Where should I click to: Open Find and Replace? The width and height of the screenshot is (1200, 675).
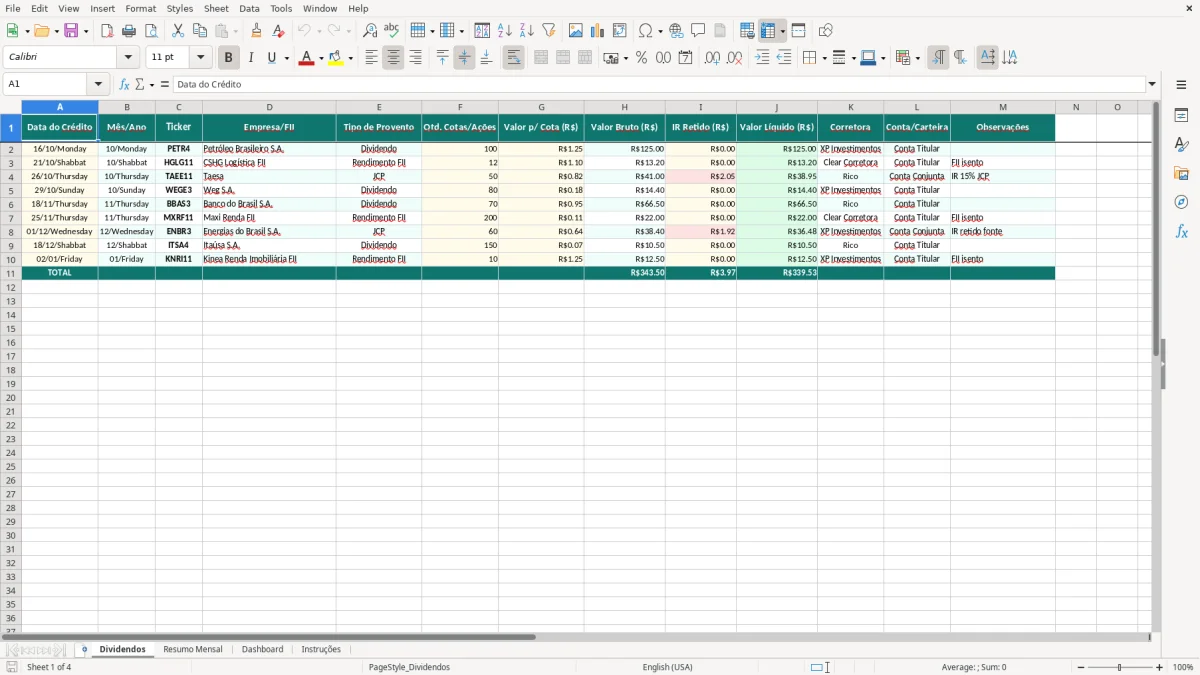370,31
